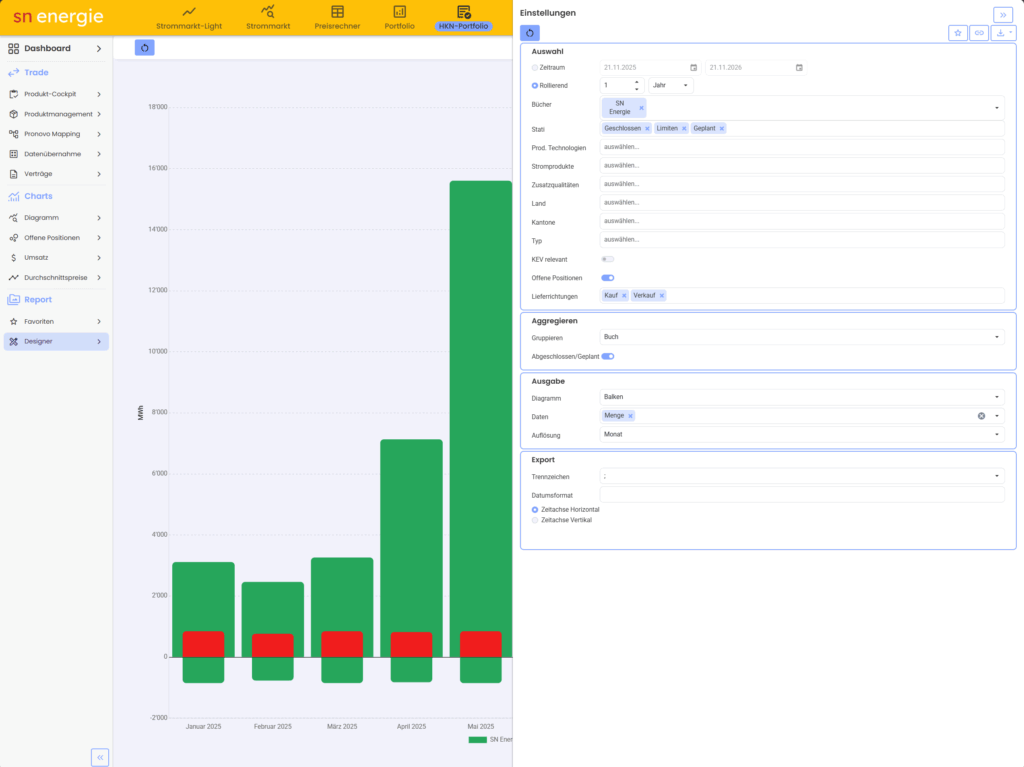This screenshot has width=1024, height=767.
Task: Remove the Limiten status tag
Action: 684,129
